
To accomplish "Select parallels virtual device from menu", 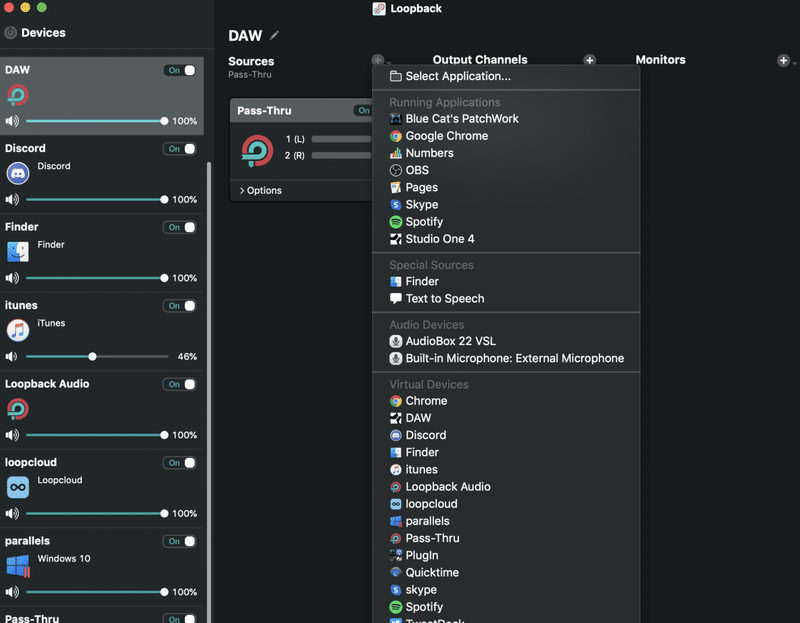I will [x=506, y=521].
